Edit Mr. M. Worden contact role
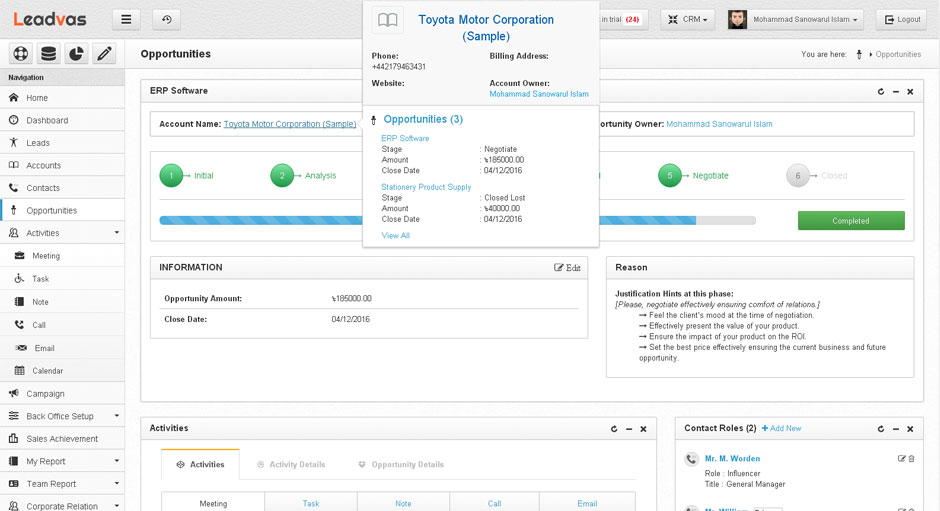940x511 pixels. [x=901, y=458]
